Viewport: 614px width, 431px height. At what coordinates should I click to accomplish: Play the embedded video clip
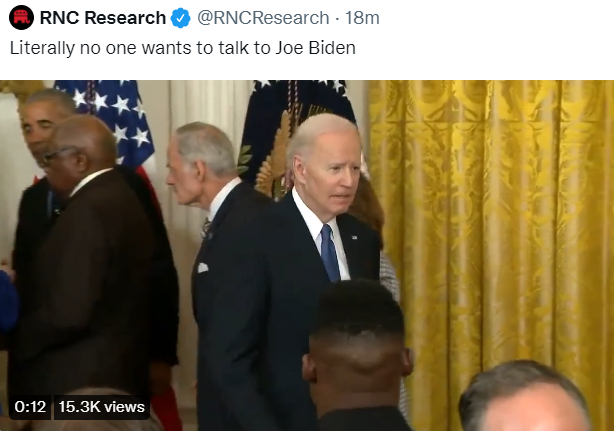tap(307, 256)
